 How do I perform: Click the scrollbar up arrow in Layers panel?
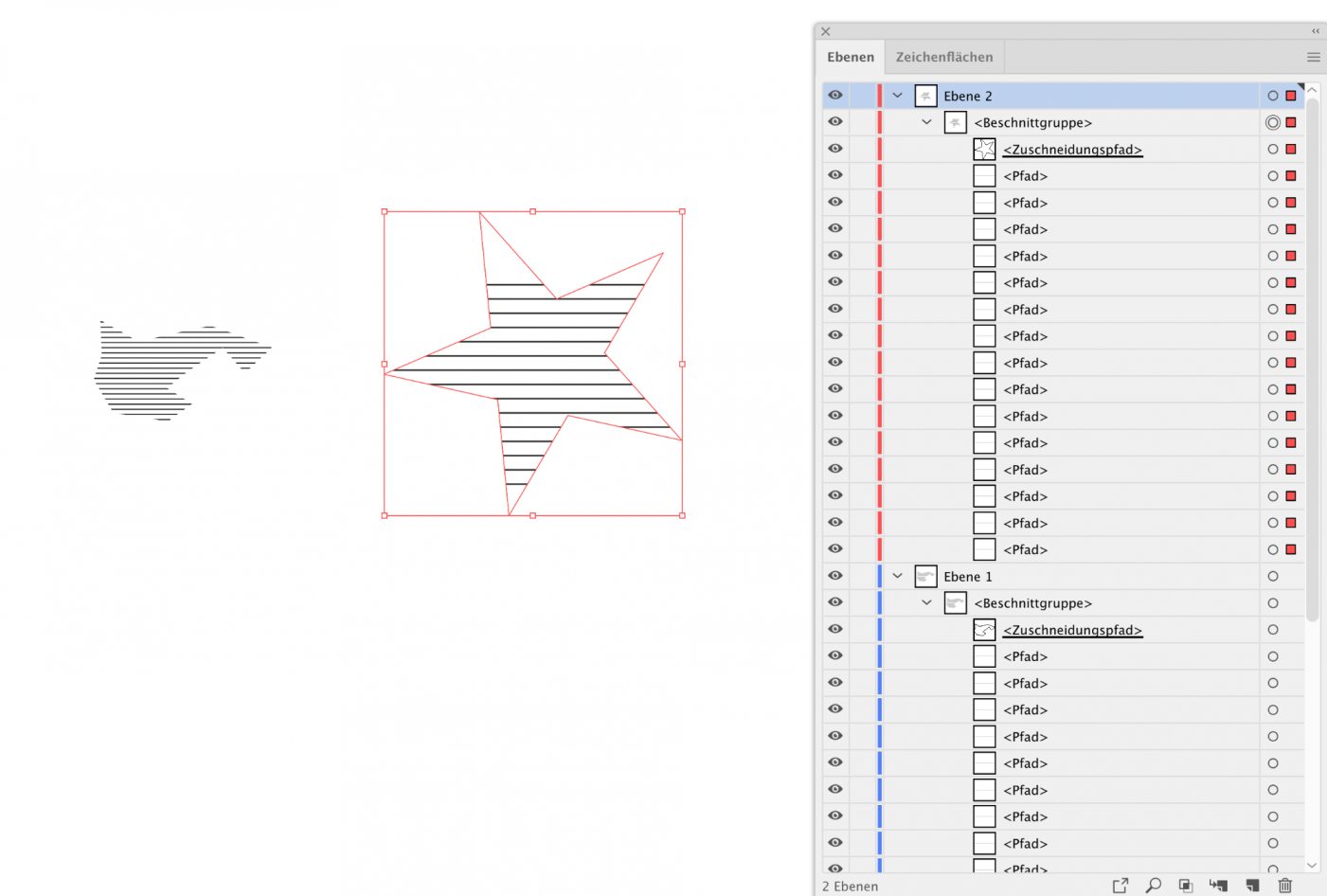point(1312,90)
